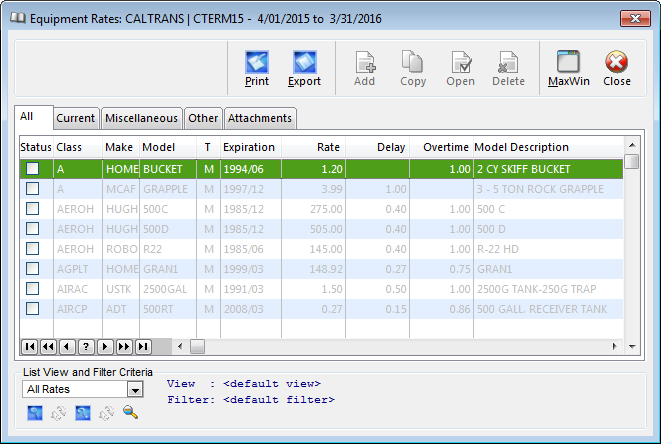
Task: Jump to first record navigation button
Action: tap(30, 347)
